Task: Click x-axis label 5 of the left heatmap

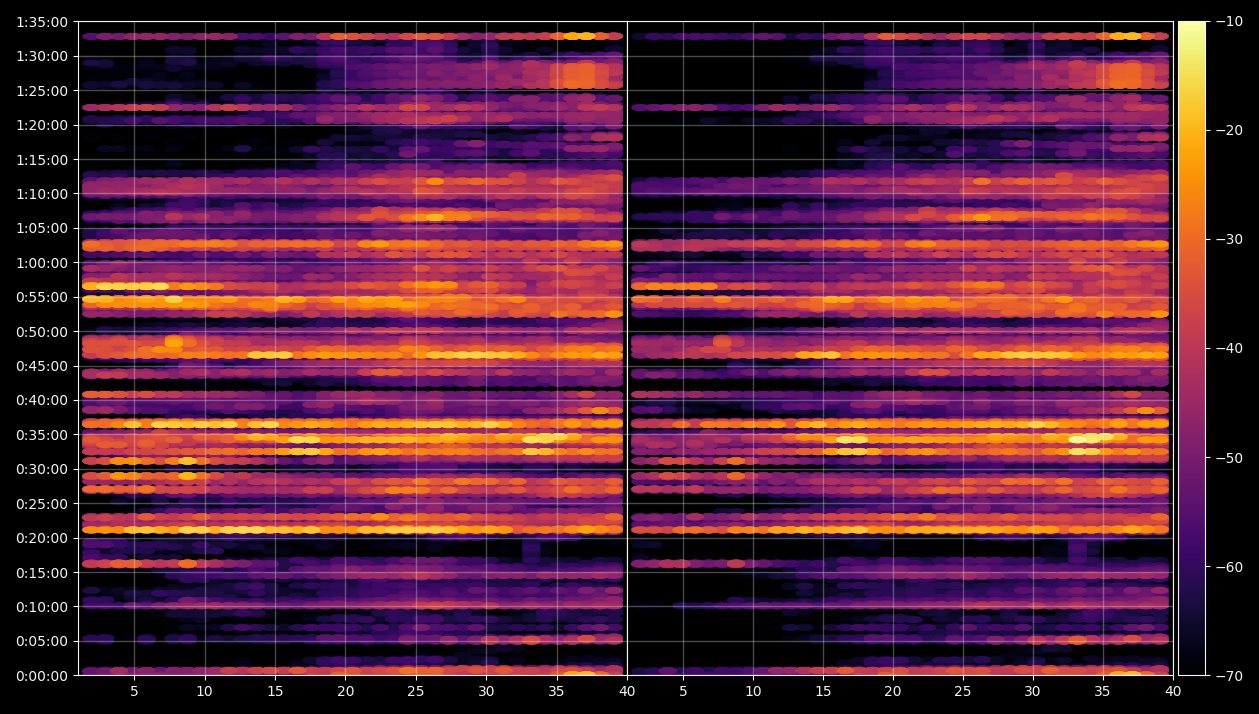Action: click(134, 691)
